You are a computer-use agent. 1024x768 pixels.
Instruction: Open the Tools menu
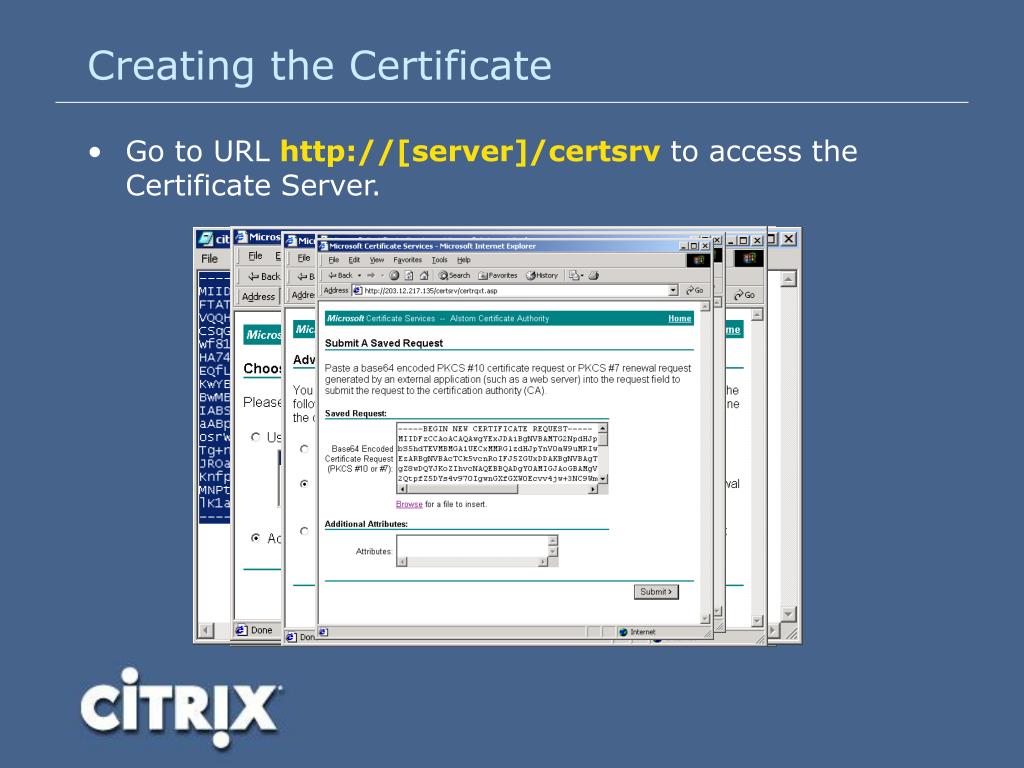click(440, 260)
